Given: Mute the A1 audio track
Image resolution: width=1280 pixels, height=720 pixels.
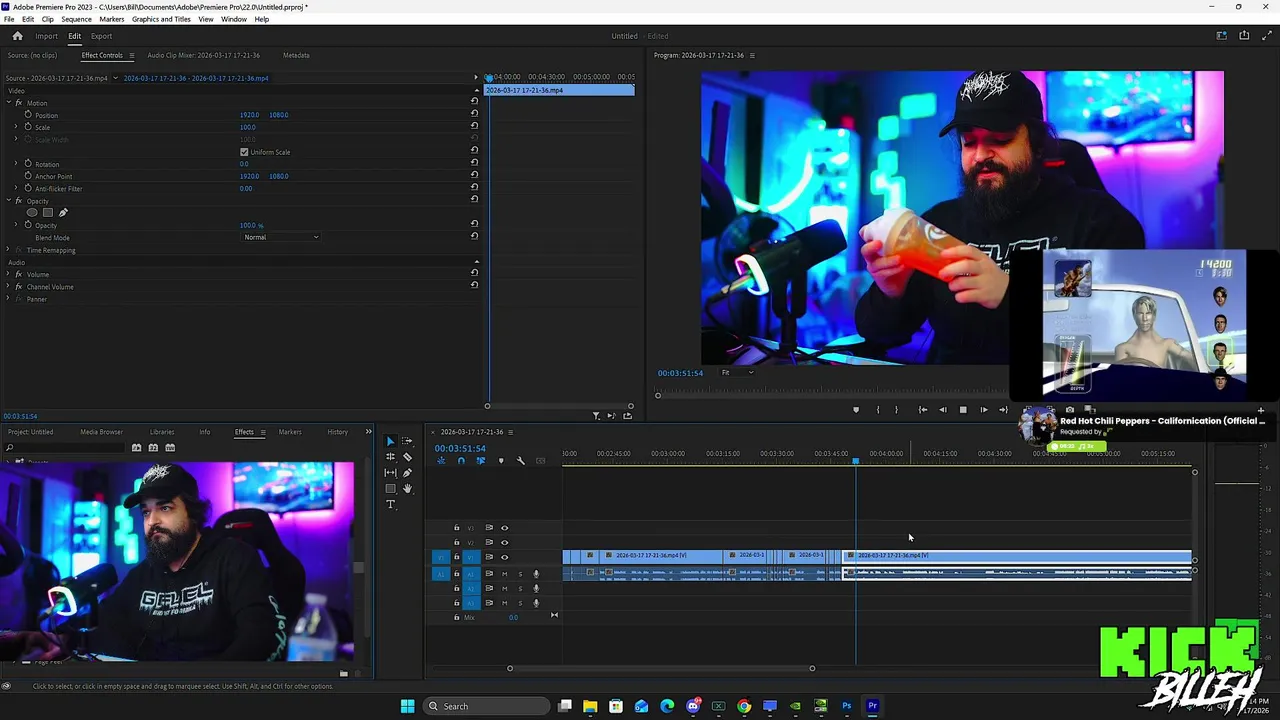Looking at the screenshot, I should tap(504, 574).
